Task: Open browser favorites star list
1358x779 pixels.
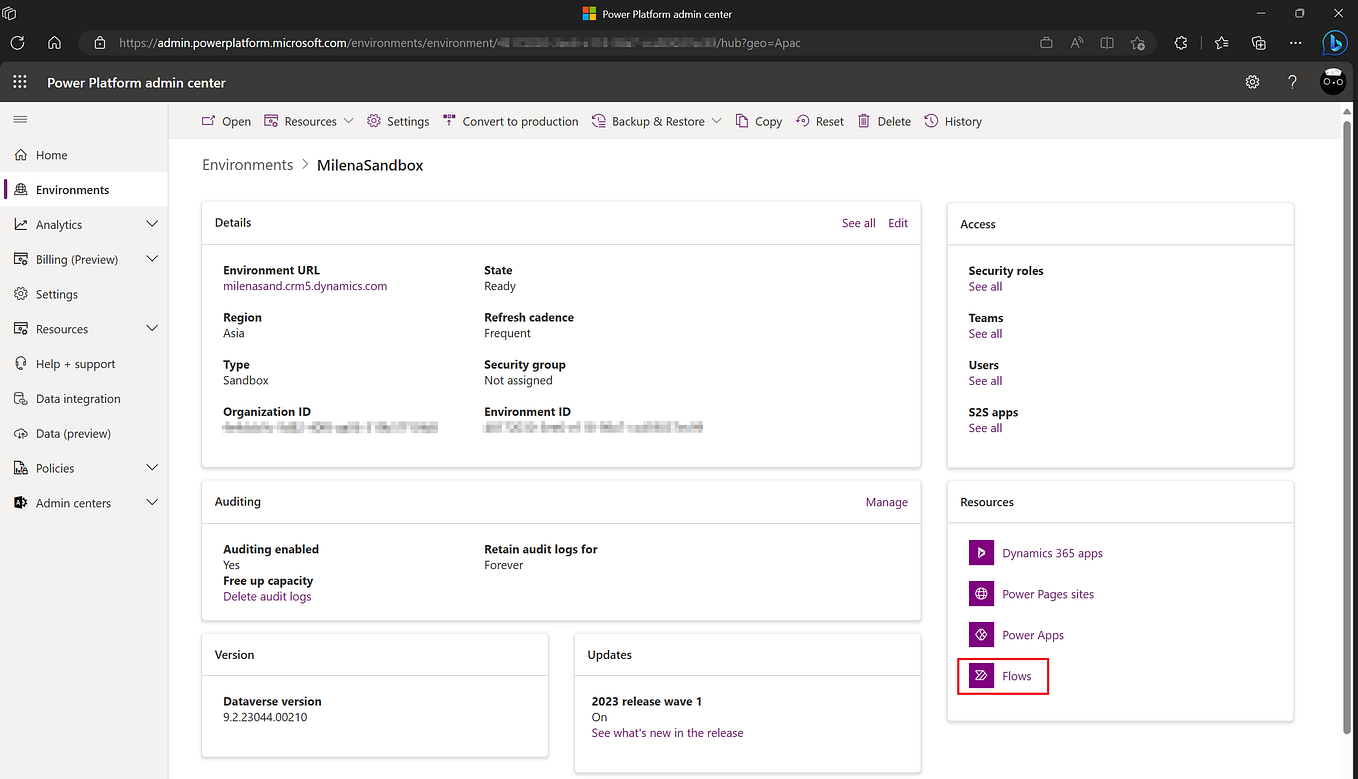Action: (x=1222, y=43)
